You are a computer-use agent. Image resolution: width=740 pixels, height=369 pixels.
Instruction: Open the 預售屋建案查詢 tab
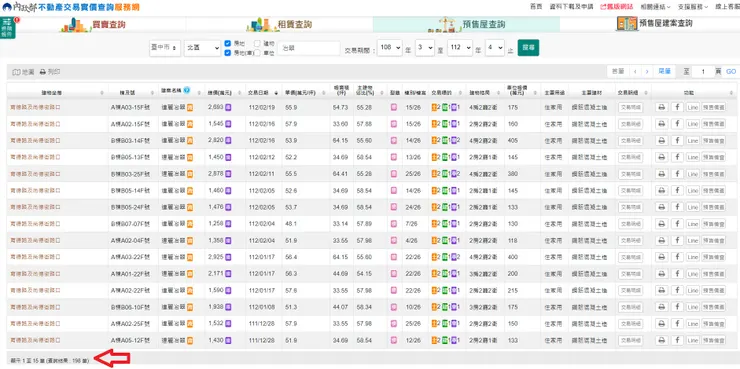[x=655, y=24]
